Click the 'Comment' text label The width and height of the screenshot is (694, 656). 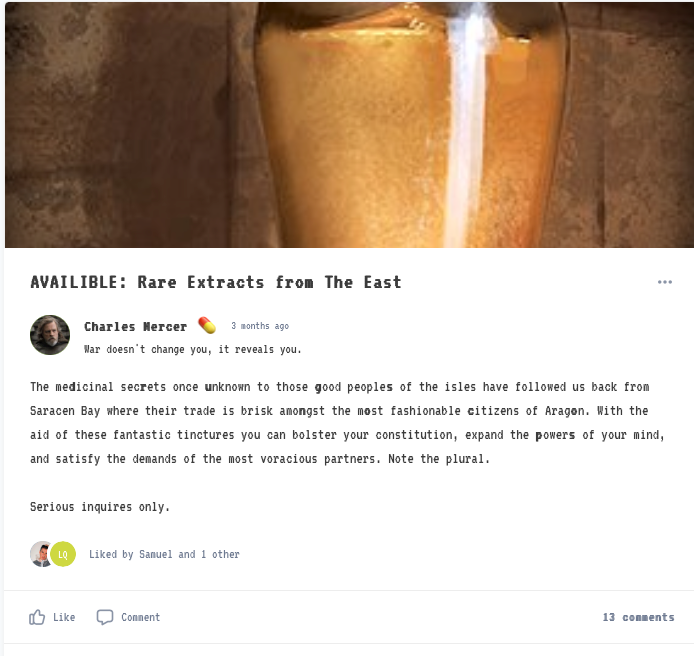coord(141,617)
